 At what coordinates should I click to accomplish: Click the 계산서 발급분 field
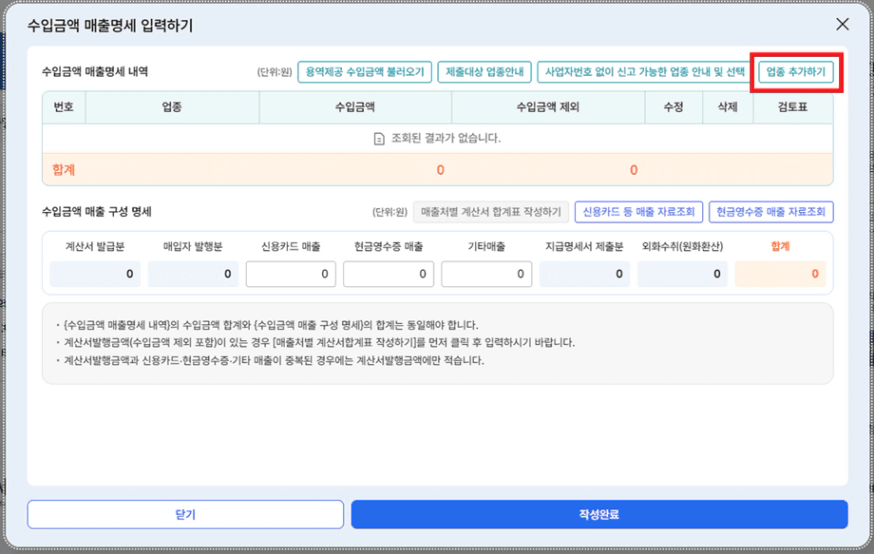pos(94,273)
